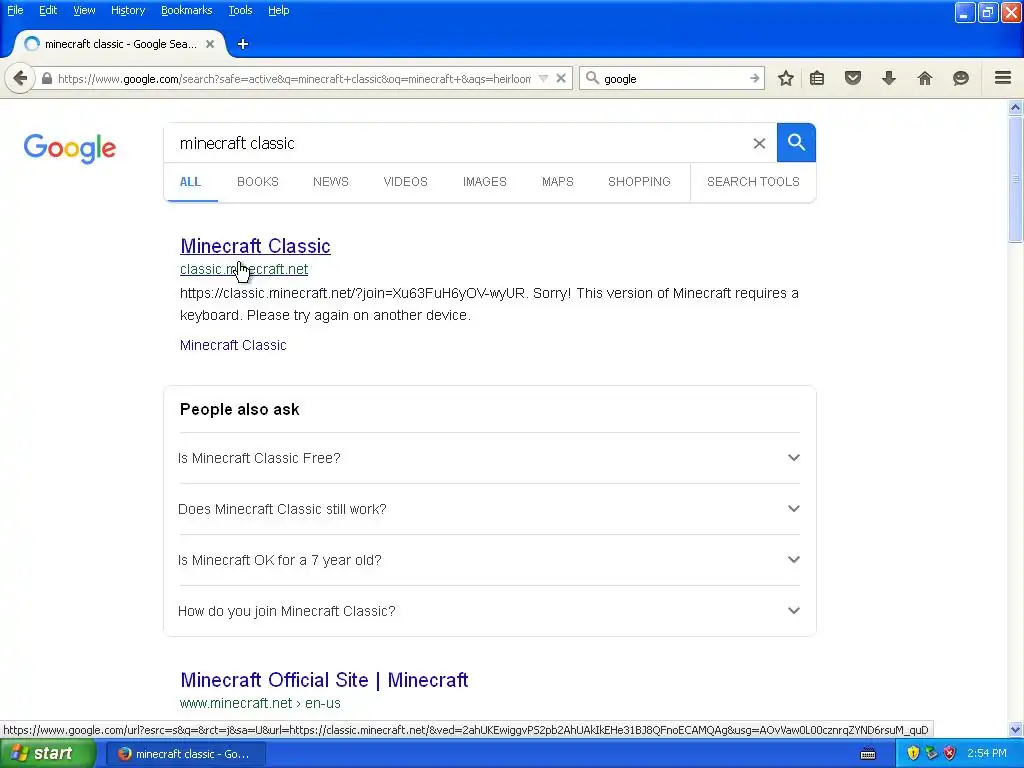Open the Bookmarks menu
Viewport: 1024px width, 768px height.
186,10
